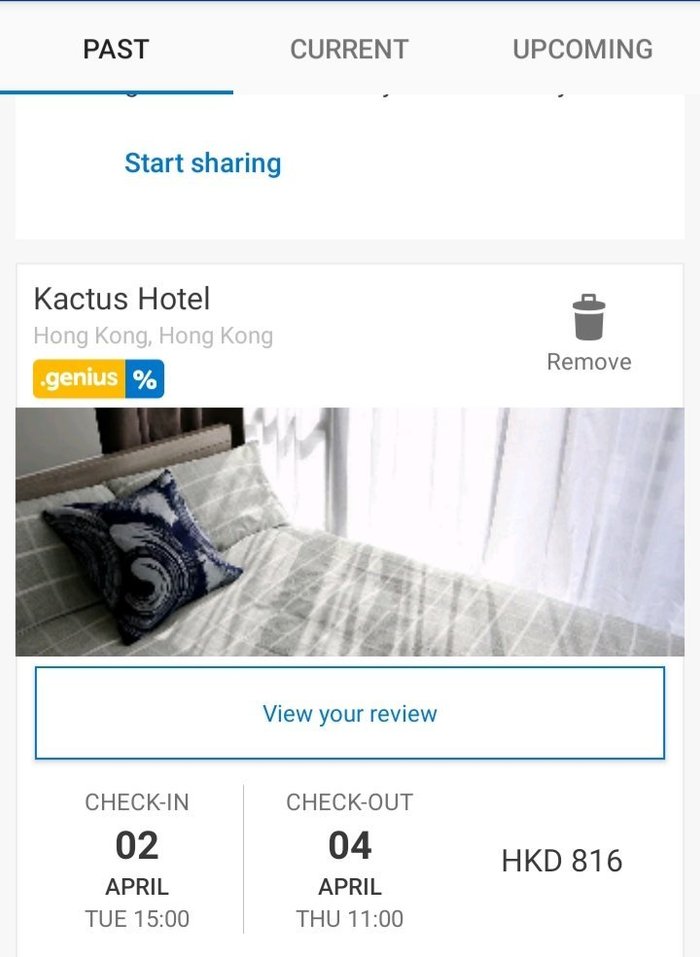Open View your review button
700x957 pixels.
(350, 713)
